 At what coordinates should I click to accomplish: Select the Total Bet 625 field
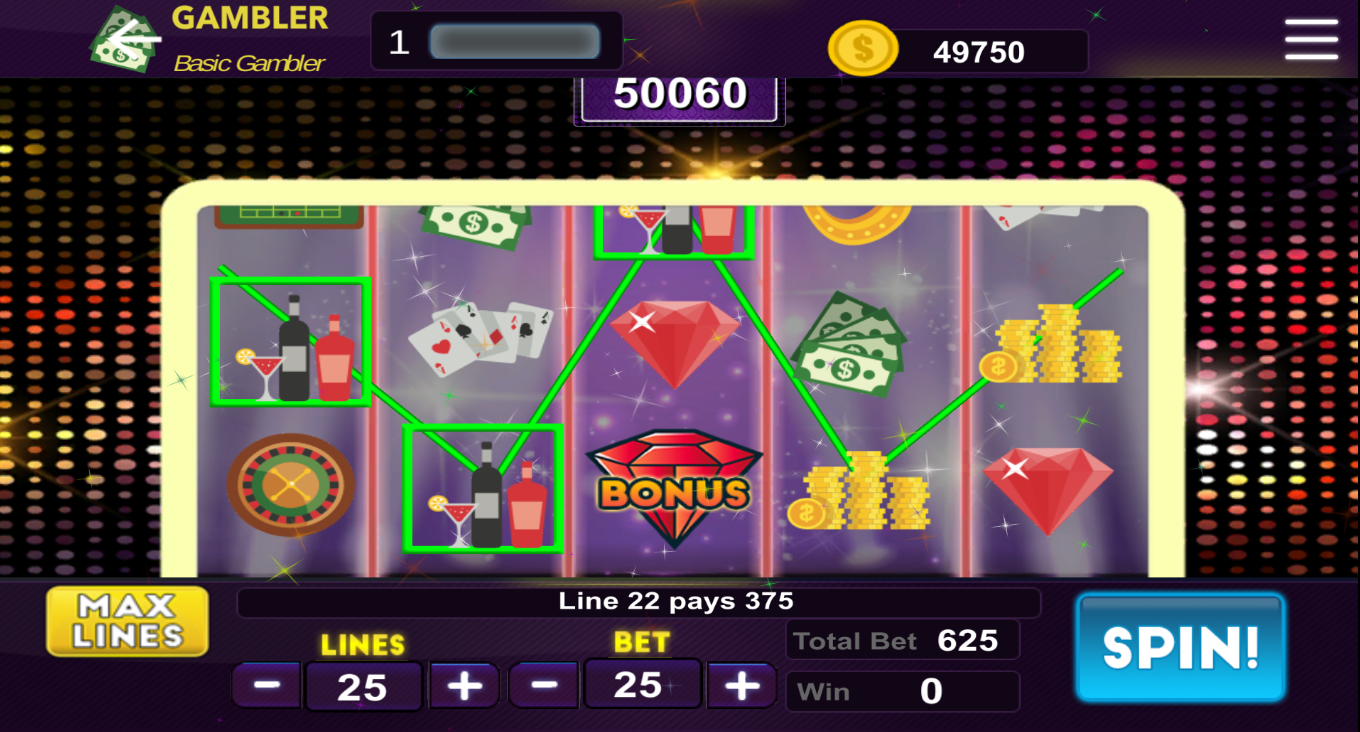[x=902, y=640]
